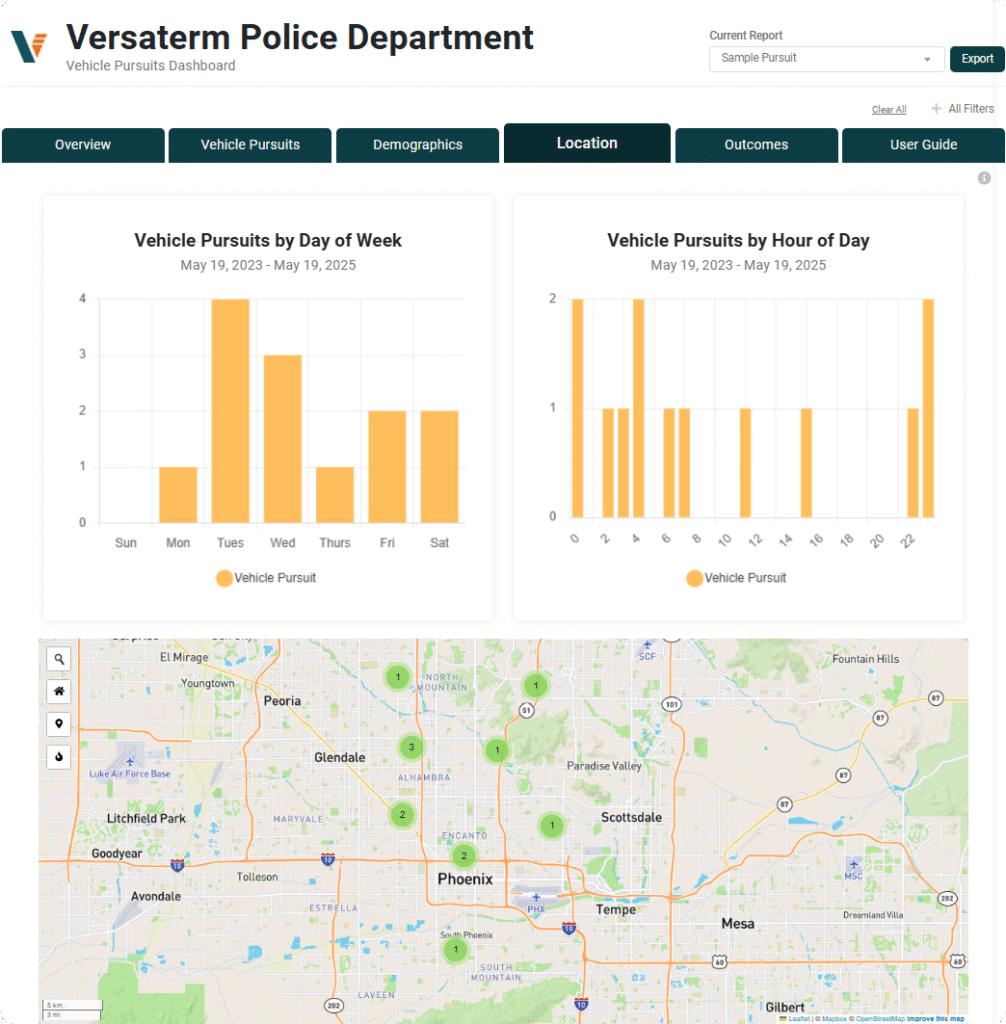Open the User Guide tab
Image resolution: width=1006 pixels, height=1024 pixels.
pos(922,144)
